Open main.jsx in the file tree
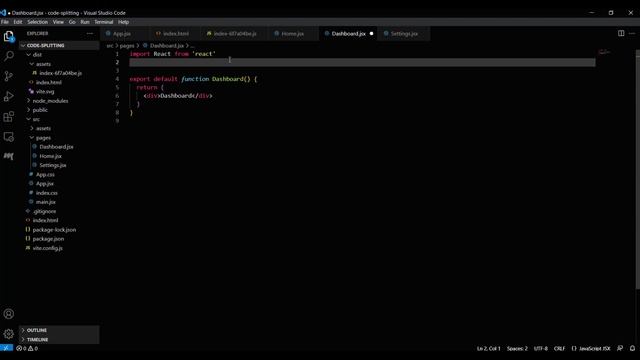 pos(46,202)
